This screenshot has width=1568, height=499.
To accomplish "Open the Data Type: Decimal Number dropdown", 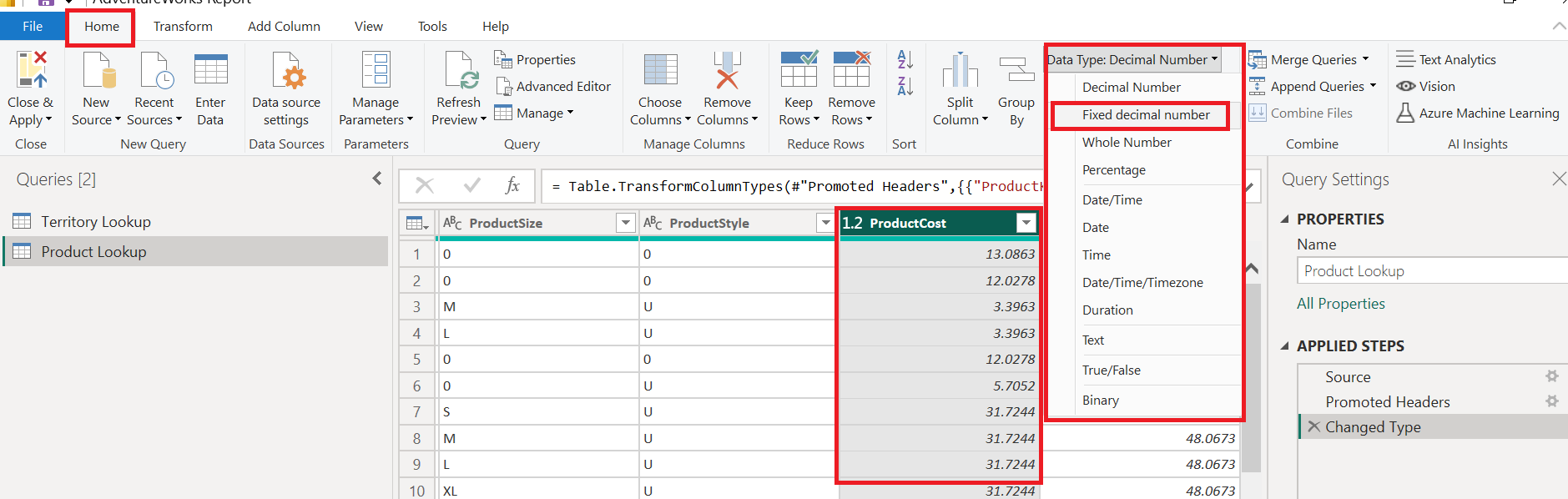I will pyautogui.click(x=1132, y=59).
